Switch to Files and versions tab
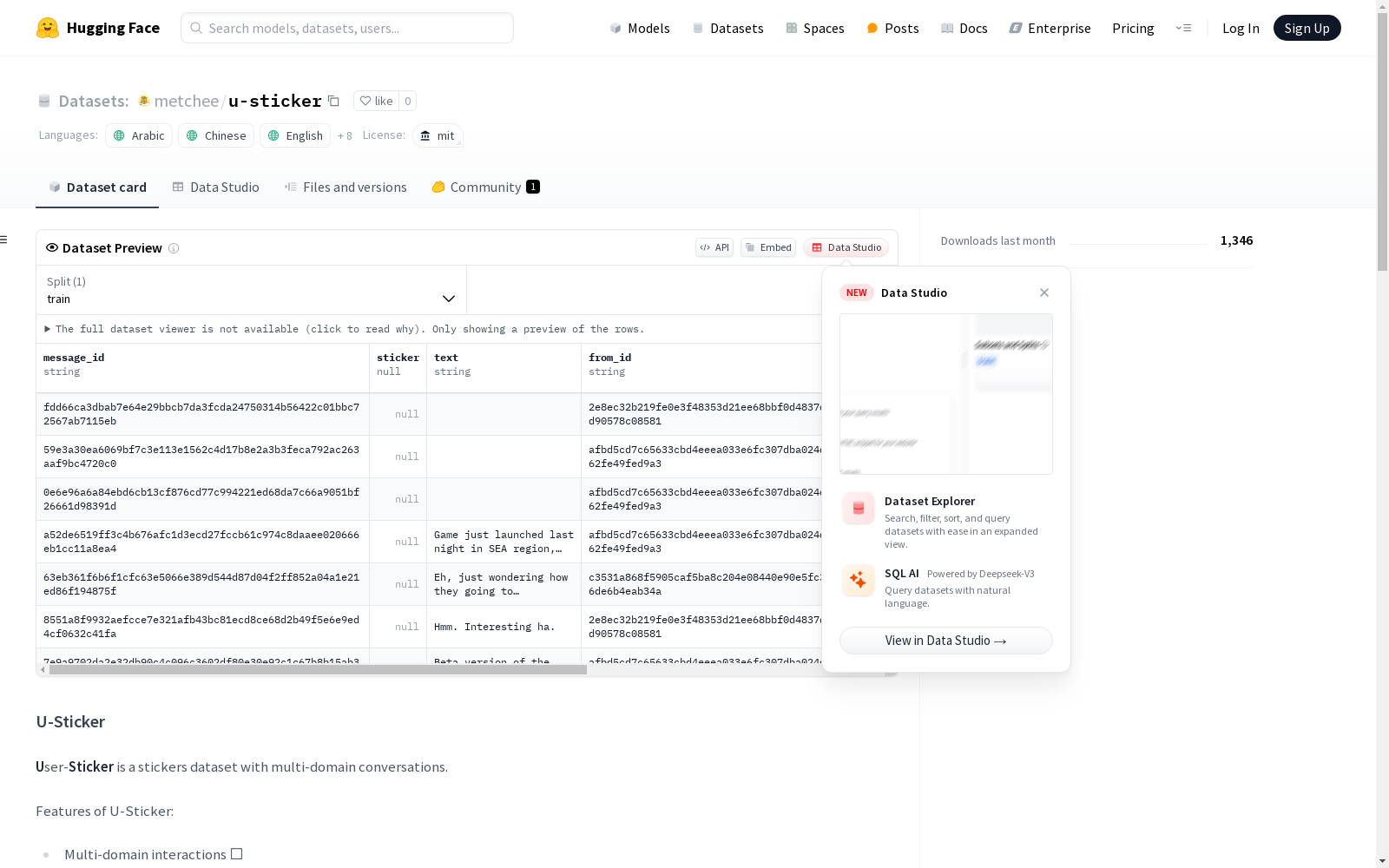This screenshot has width=1389, height=868. (x=346, y=187)
